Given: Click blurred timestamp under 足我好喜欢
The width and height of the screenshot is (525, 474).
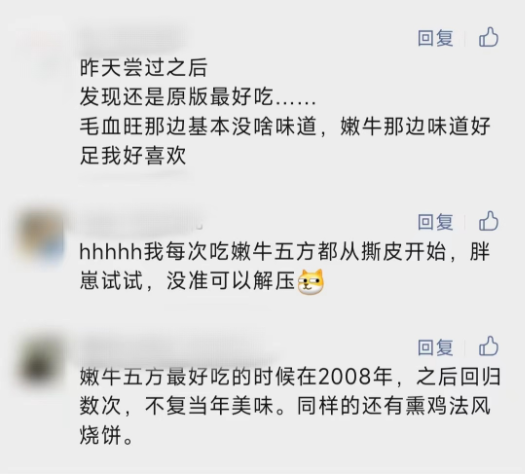Looking at the screenshot, I should point(134,176).
